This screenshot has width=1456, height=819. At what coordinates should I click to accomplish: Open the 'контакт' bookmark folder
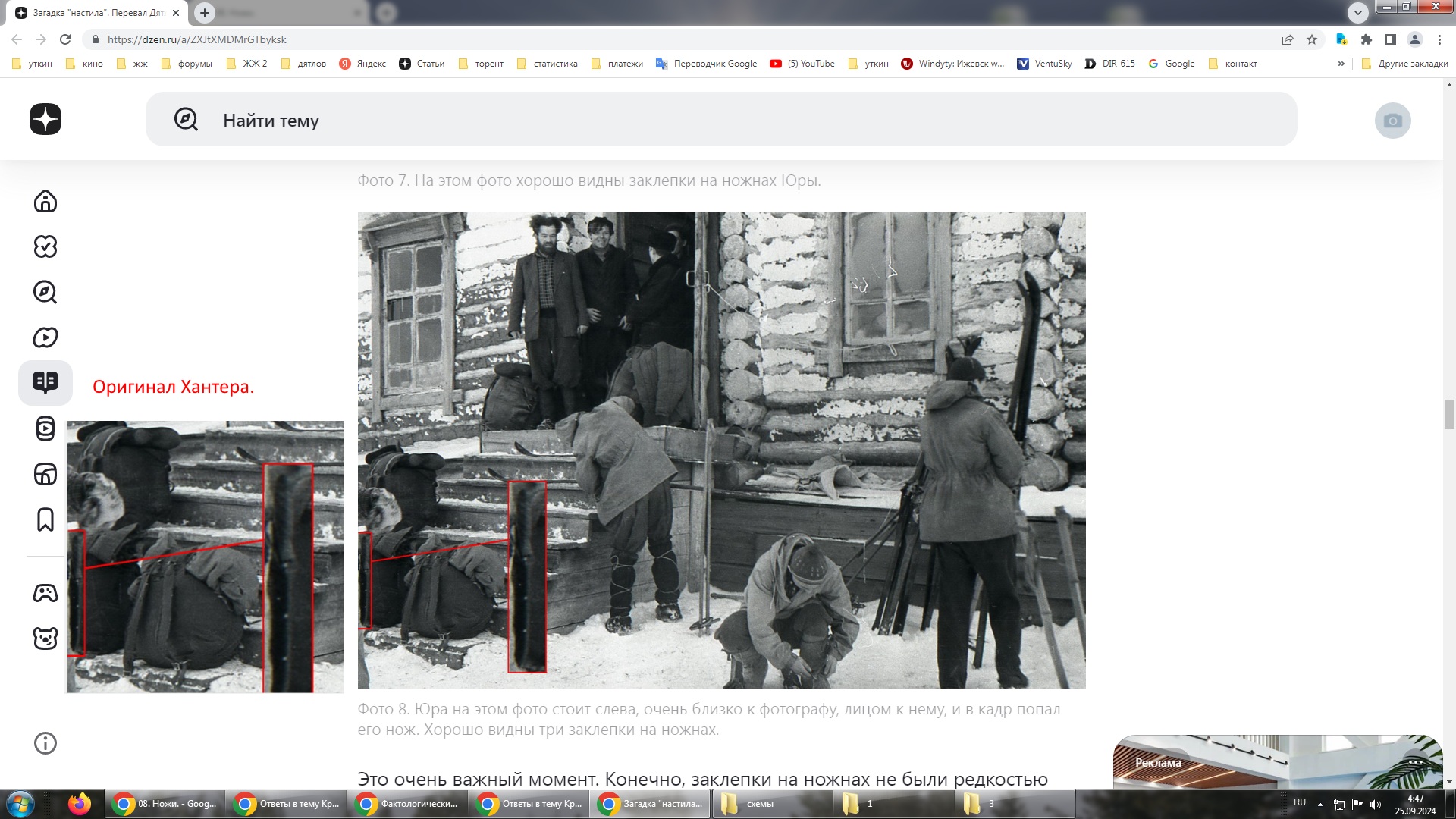[x=1232, y=64]
